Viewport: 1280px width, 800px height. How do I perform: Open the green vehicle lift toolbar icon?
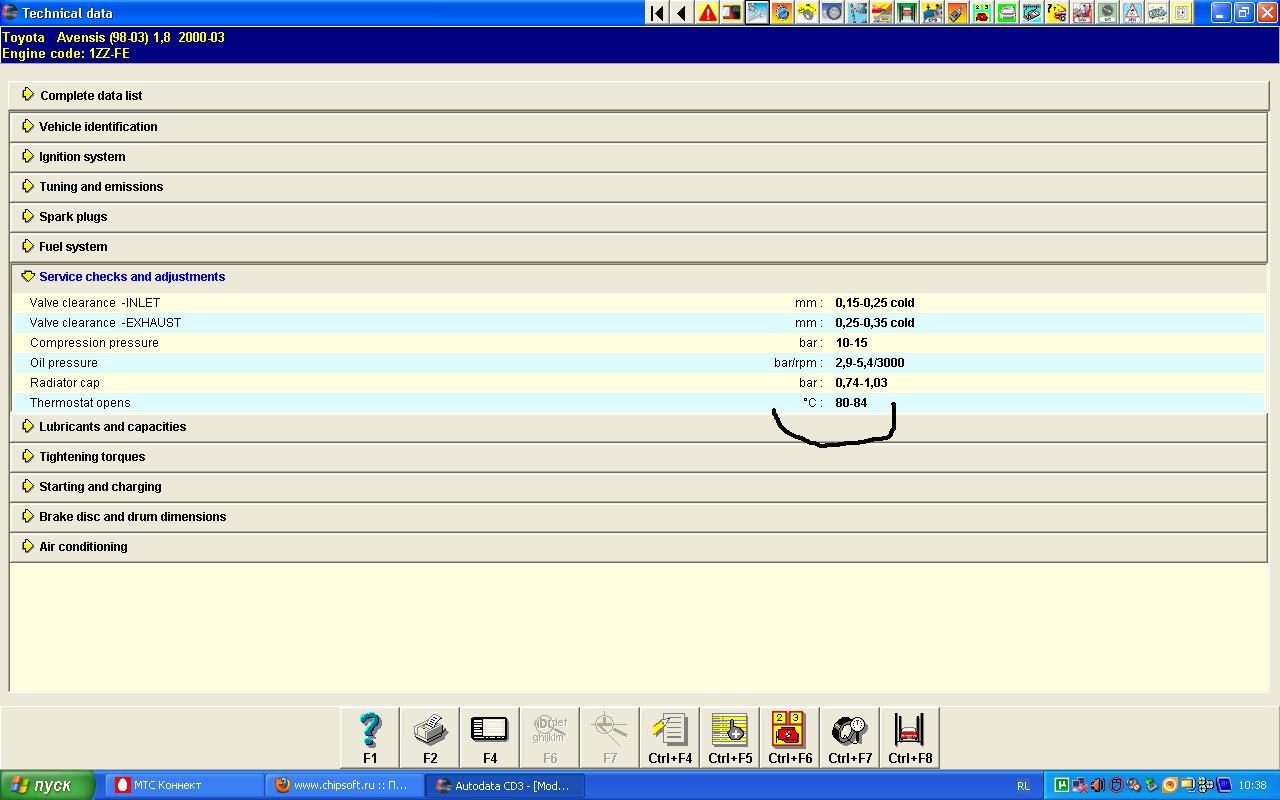[x=907, y=13]
